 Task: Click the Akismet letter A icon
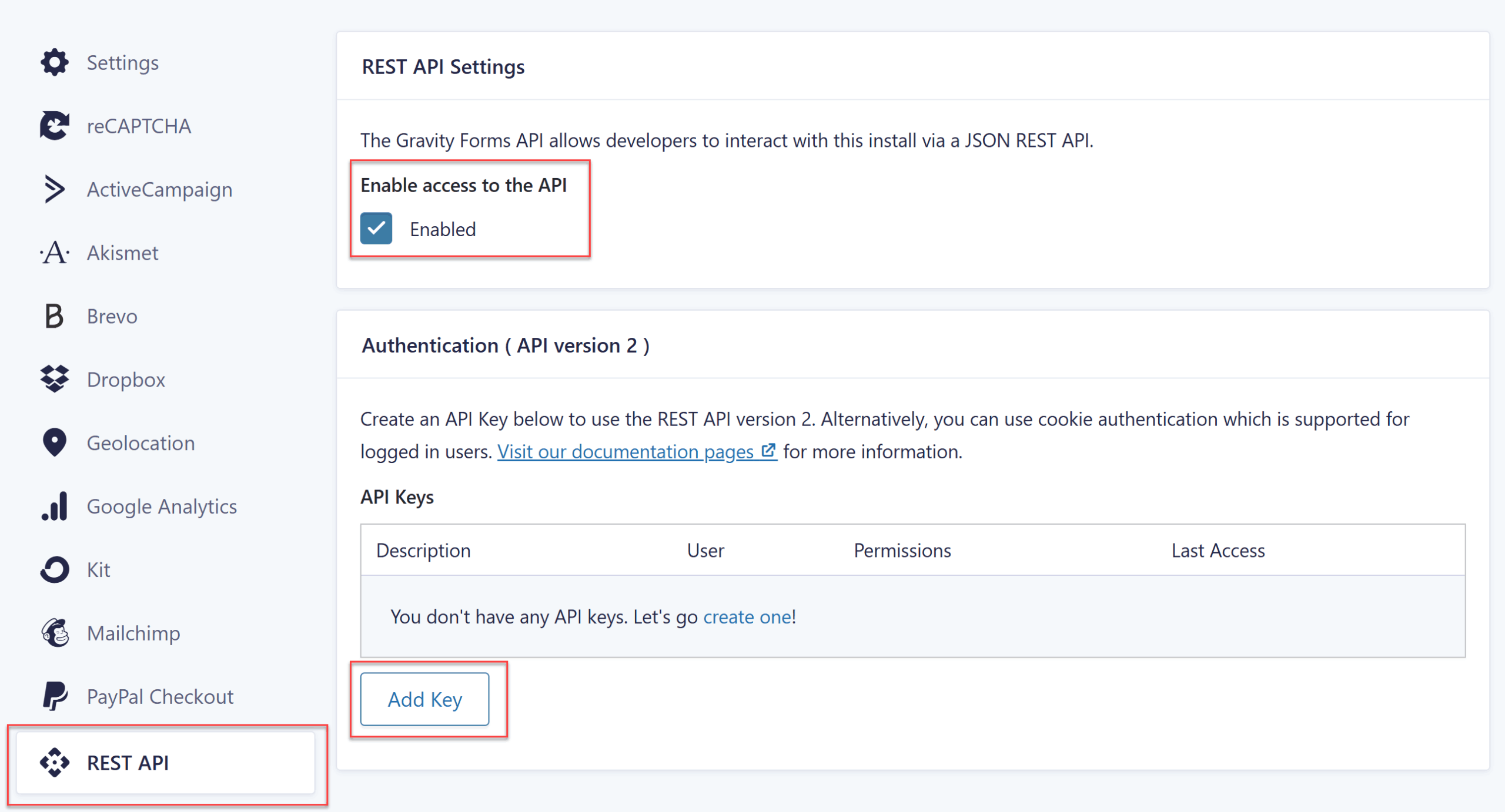pos(55,253)
